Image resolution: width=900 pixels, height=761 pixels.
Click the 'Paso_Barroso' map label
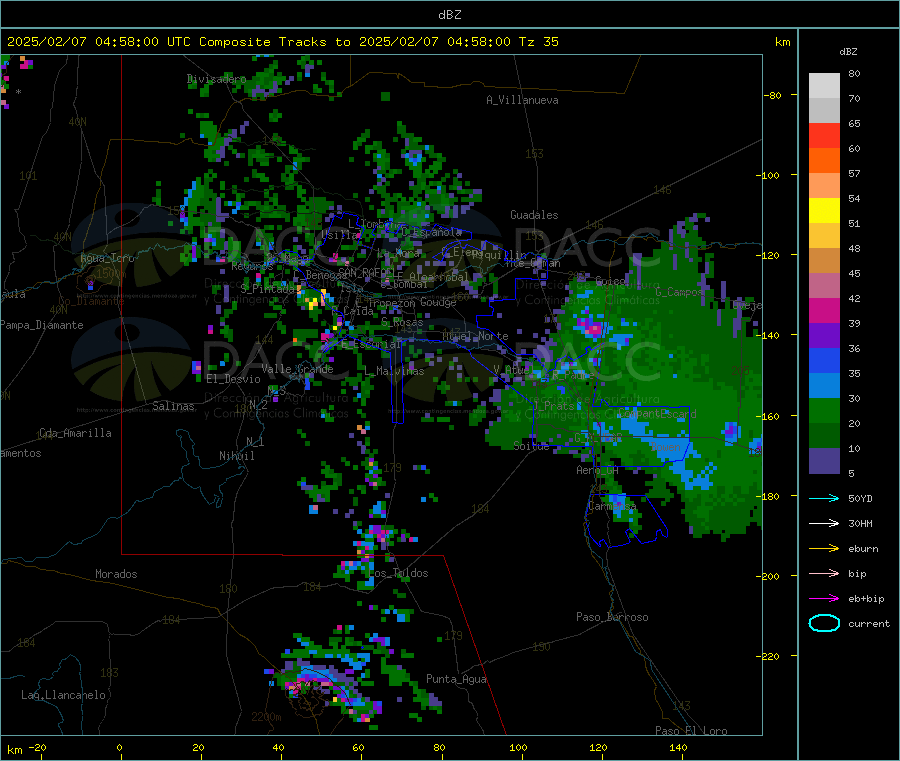(612, 617)
